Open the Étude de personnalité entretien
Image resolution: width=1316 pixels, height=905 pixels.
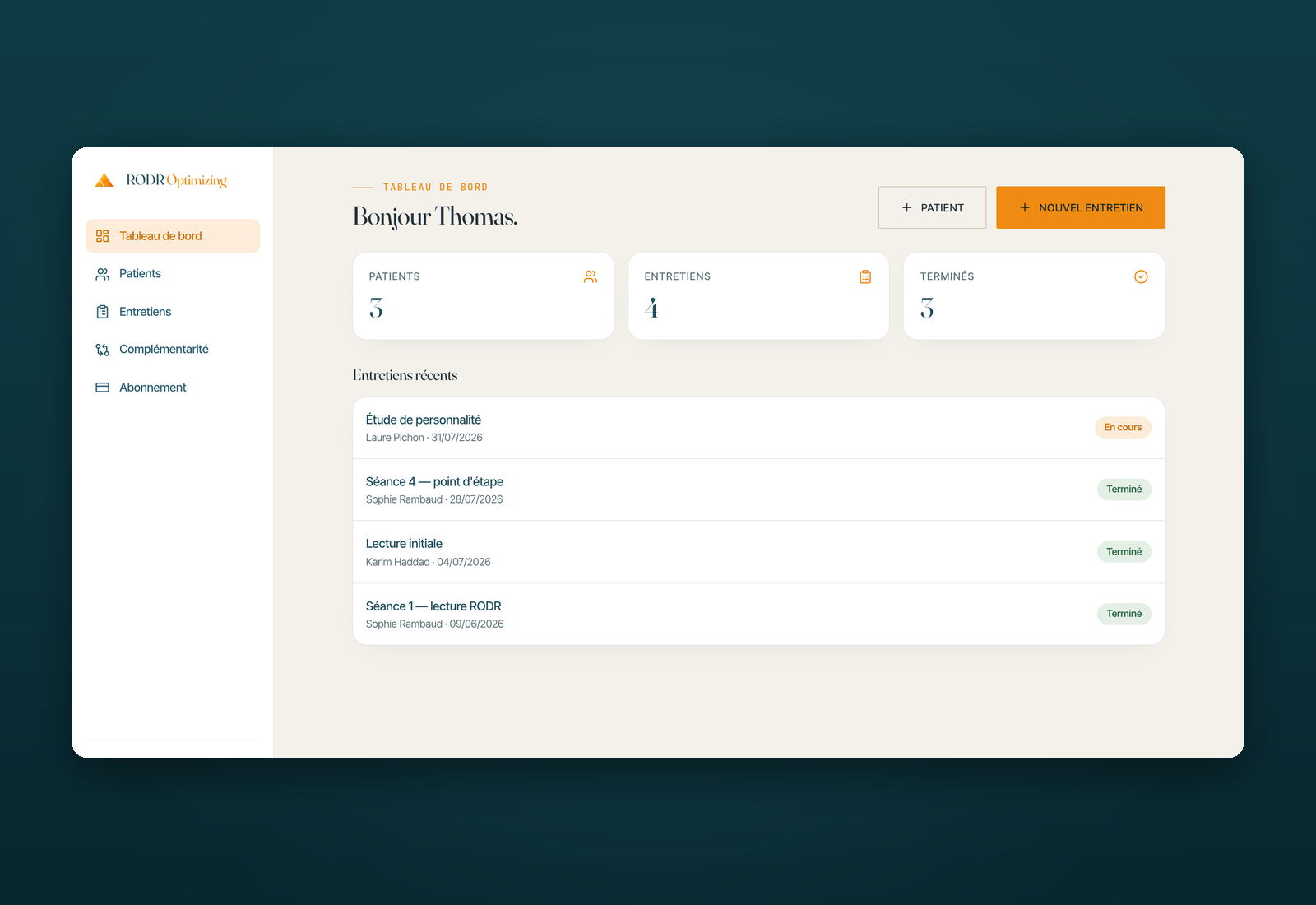[x=758, y=428]
